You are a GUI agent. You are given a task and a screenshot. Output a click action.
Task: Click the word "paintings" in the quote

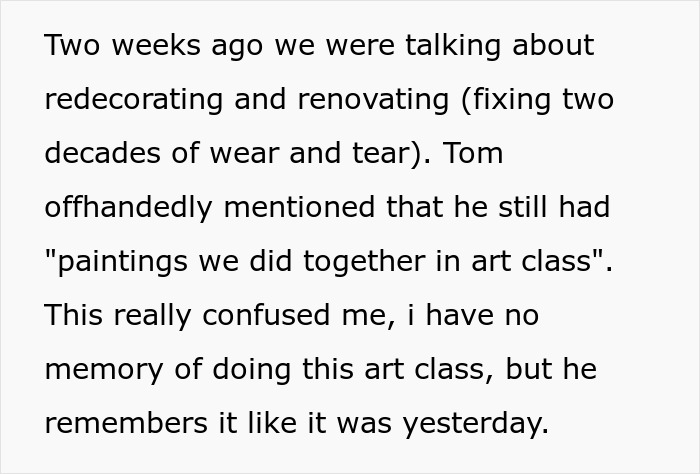pyautogui.click(x=120, y=262)
